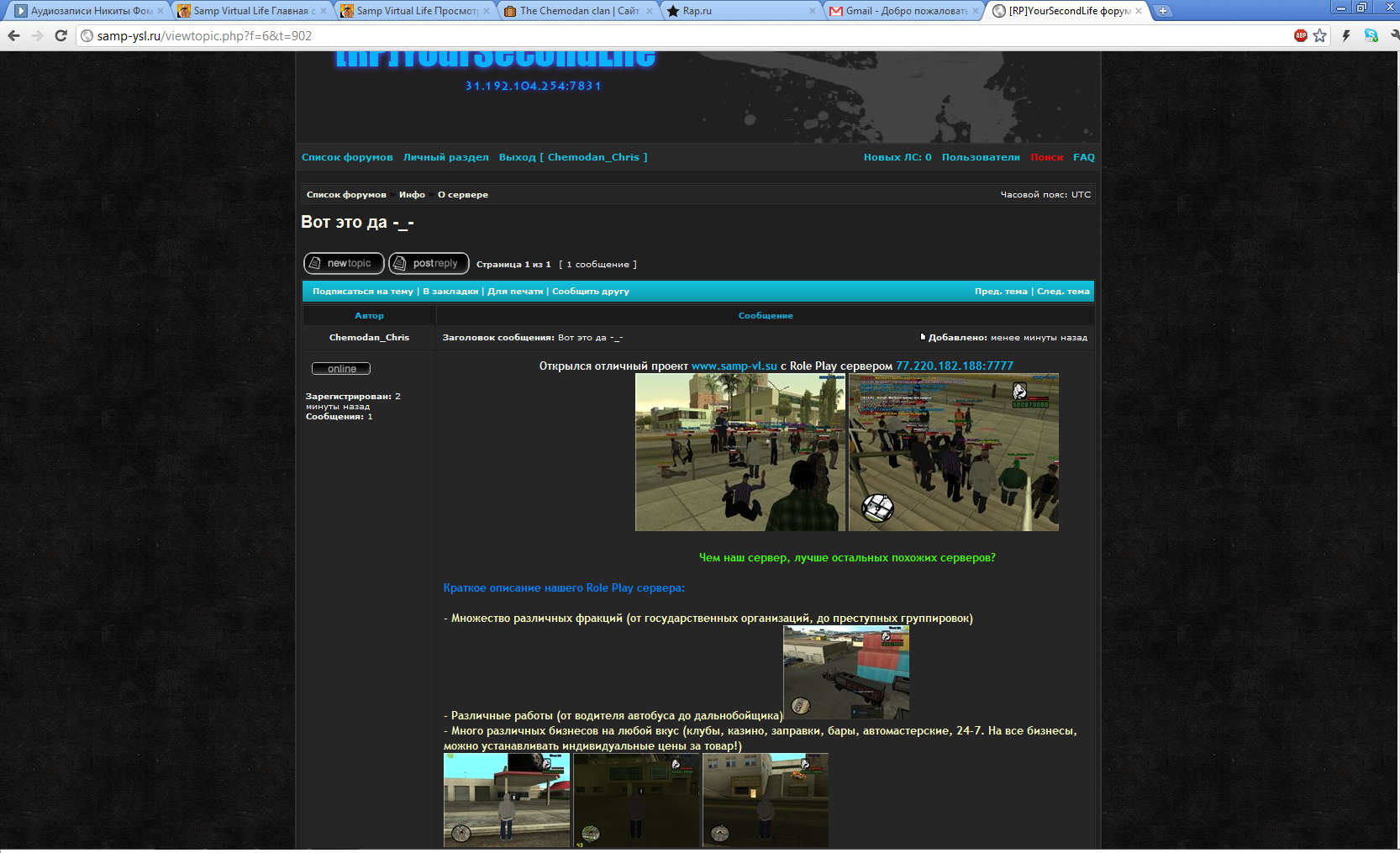Image resolution: width=1400 pixels, height=853 pixels.
Task: Click the 'Автор' column header
Action: coord(369,315)
